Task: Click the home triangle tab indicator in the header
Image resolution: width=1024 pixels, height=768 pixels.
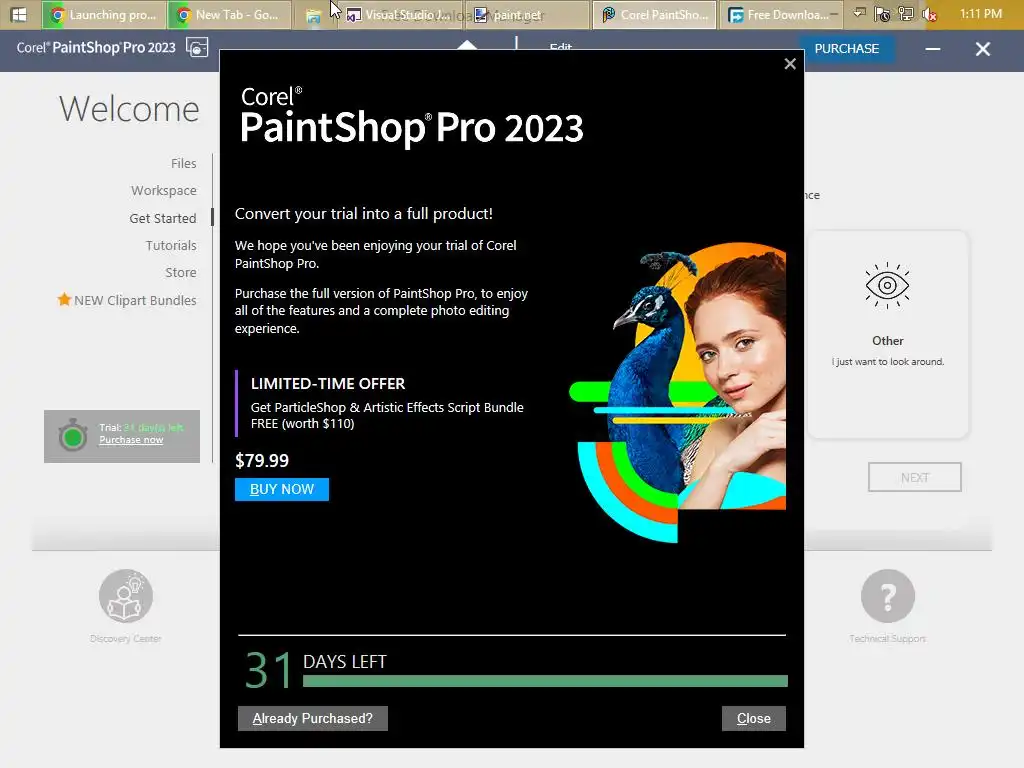Action: 467,45
